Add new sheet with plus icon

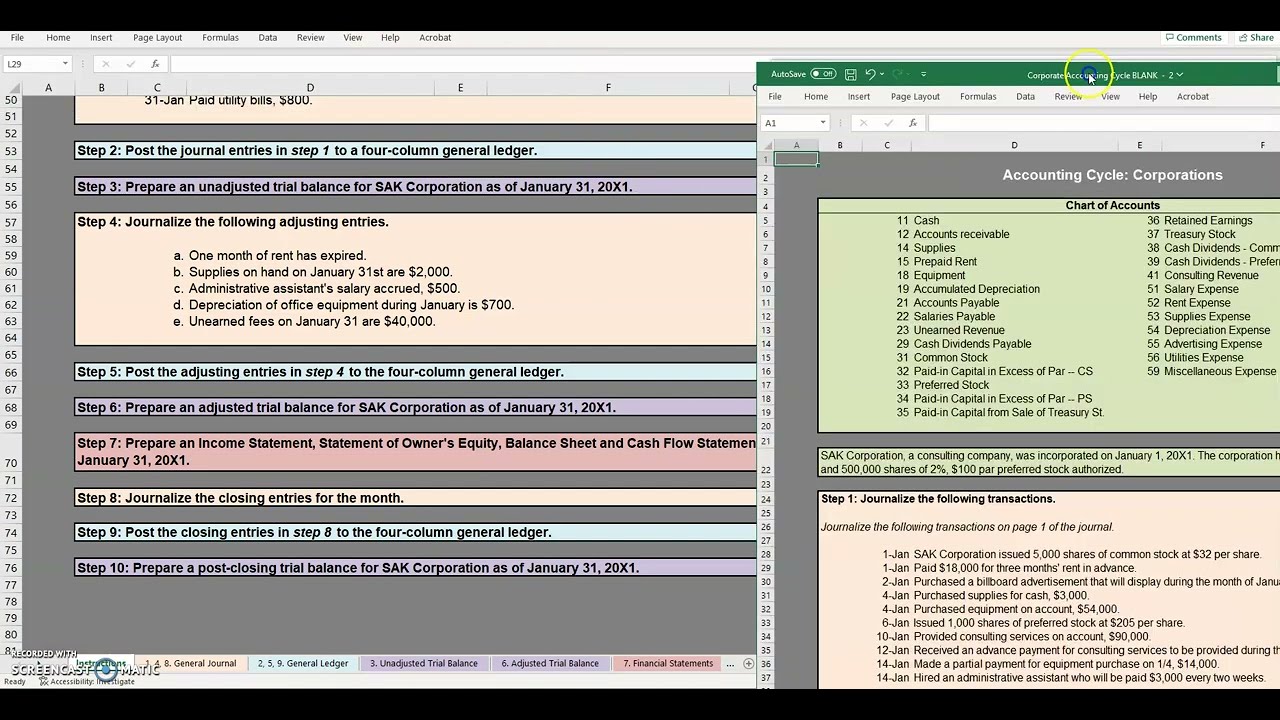tap(749, 663)
